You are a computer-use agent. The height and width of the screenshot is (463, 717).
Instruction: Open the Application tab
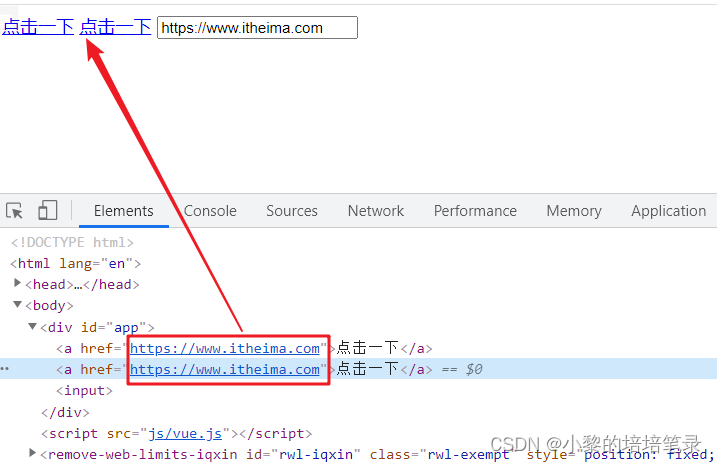coord(669,211)
